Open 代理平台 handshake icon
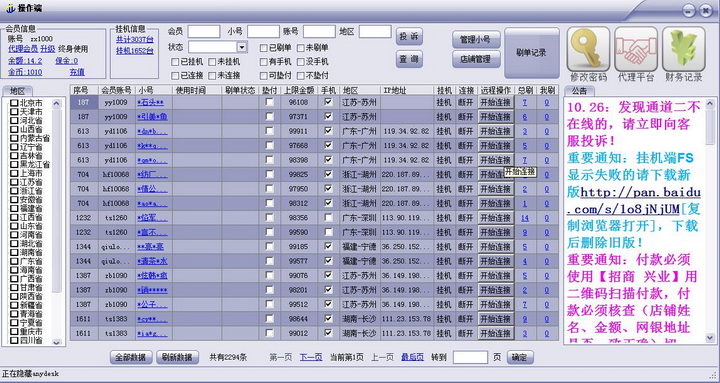This screenshot has width=720, height=383. click(636, 49)
